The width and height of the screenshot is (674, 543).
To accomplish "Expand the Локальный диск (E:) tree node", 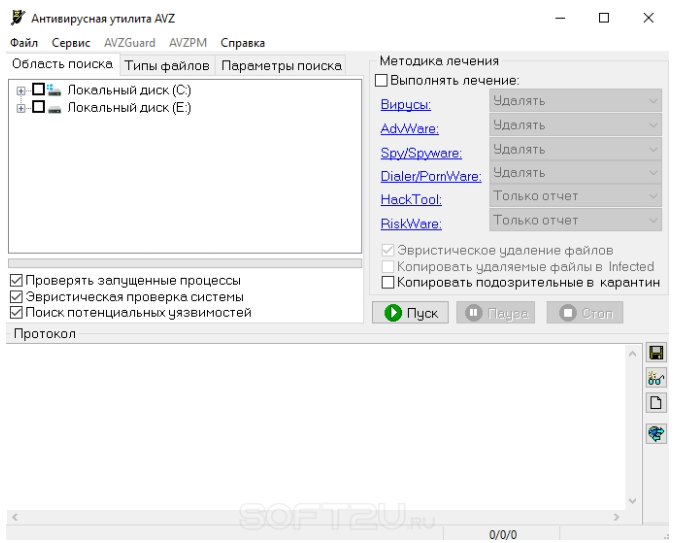I will (21, 108).
